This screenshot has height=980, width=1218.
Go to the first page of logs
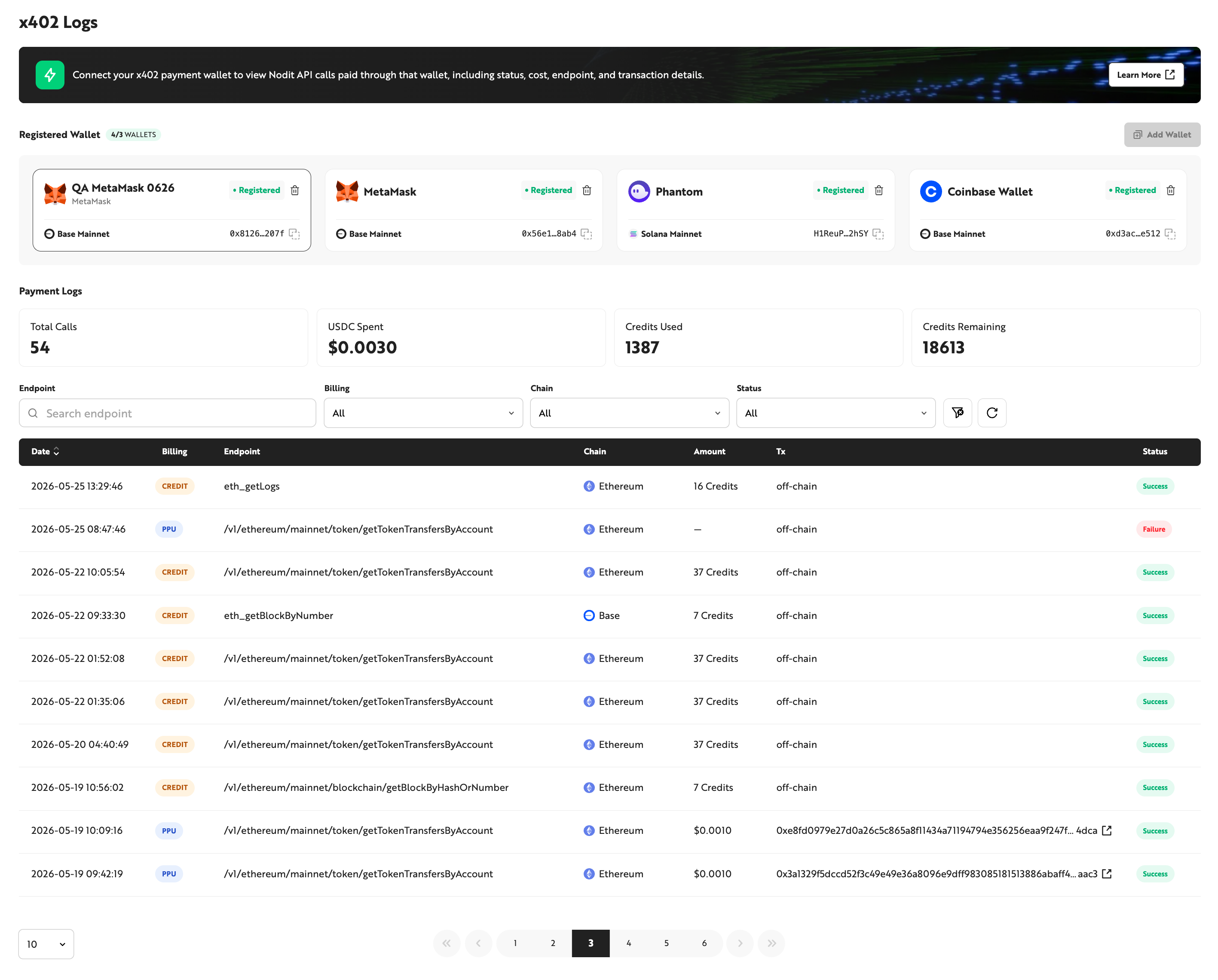point(446,943)
